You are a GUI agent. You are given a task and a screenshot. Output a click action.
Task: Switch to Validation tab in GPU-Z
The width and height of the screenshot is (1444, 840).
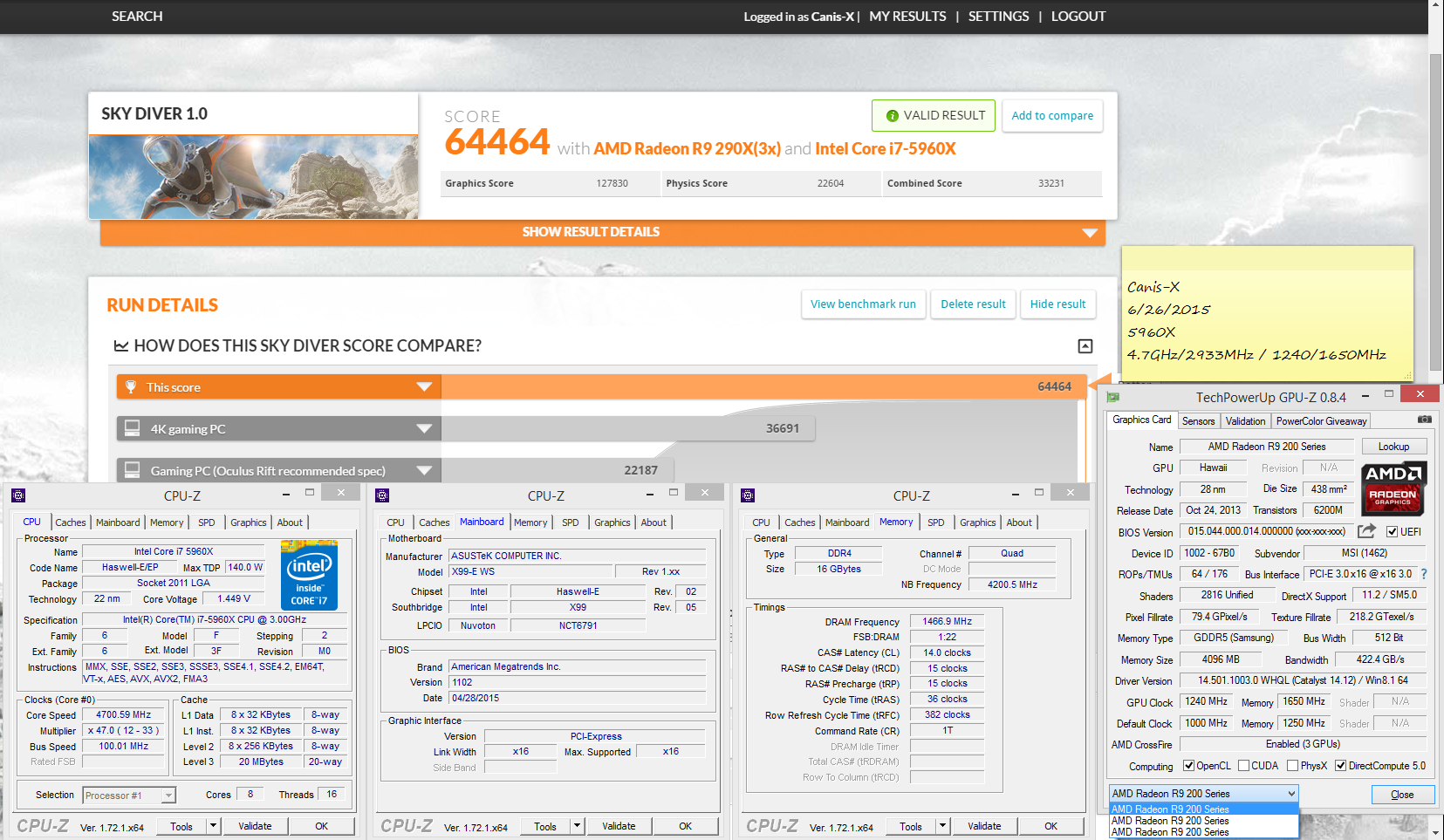pos(1245,421)
